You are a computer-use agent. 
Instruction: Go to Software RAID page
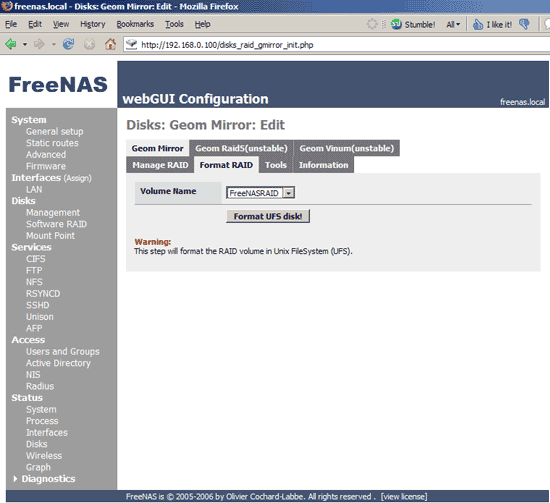point(56,224)
